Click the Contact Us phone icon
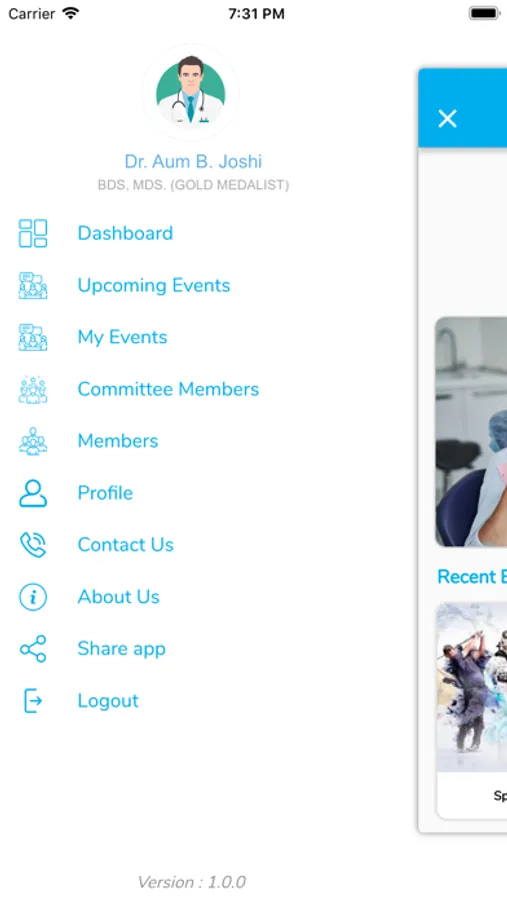The image size is (507, 900). point(33,545)
